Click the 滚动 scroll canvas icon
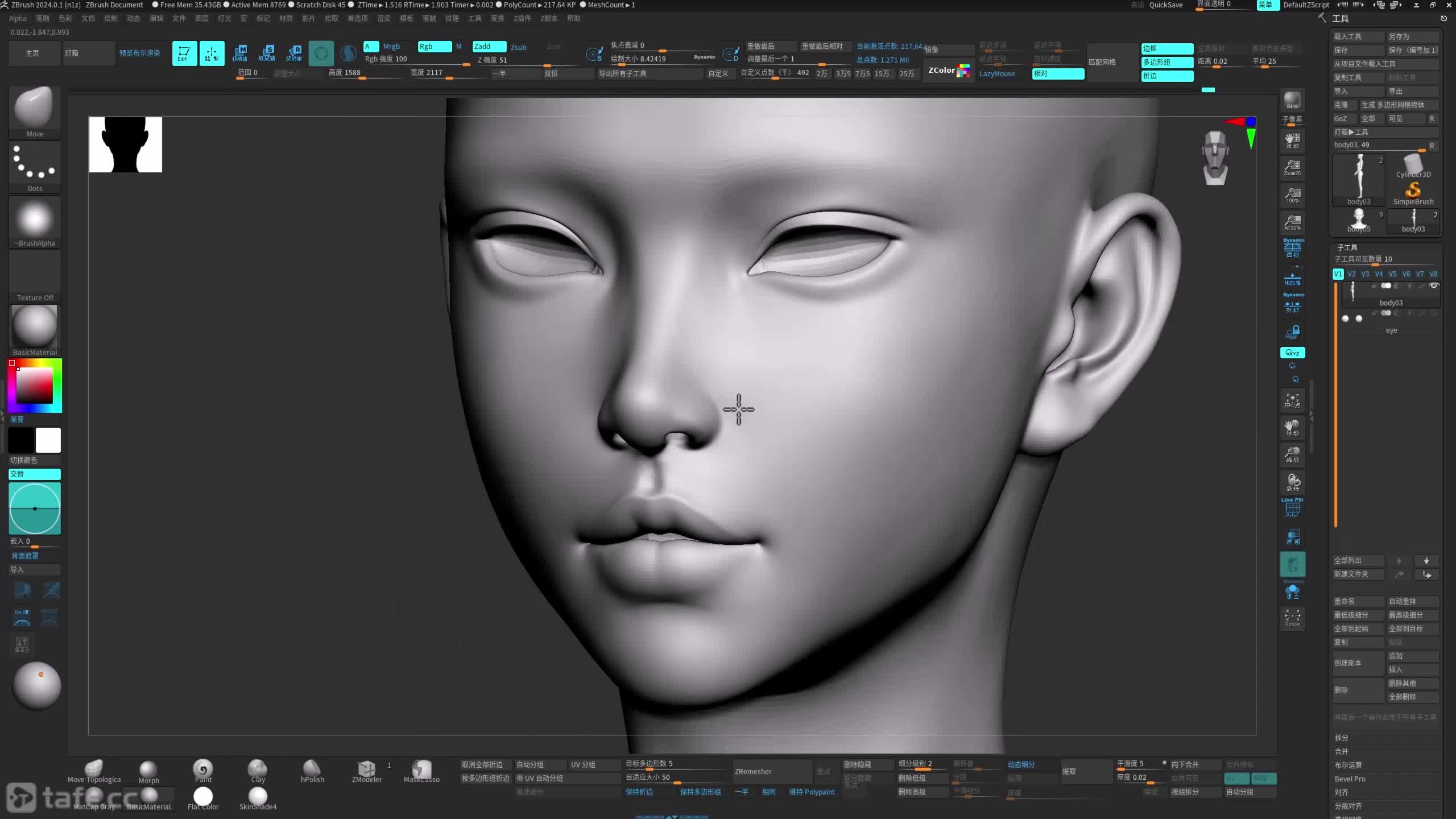The height and width of the screenshot is (819, 1456). click(x=1292, y=140)
